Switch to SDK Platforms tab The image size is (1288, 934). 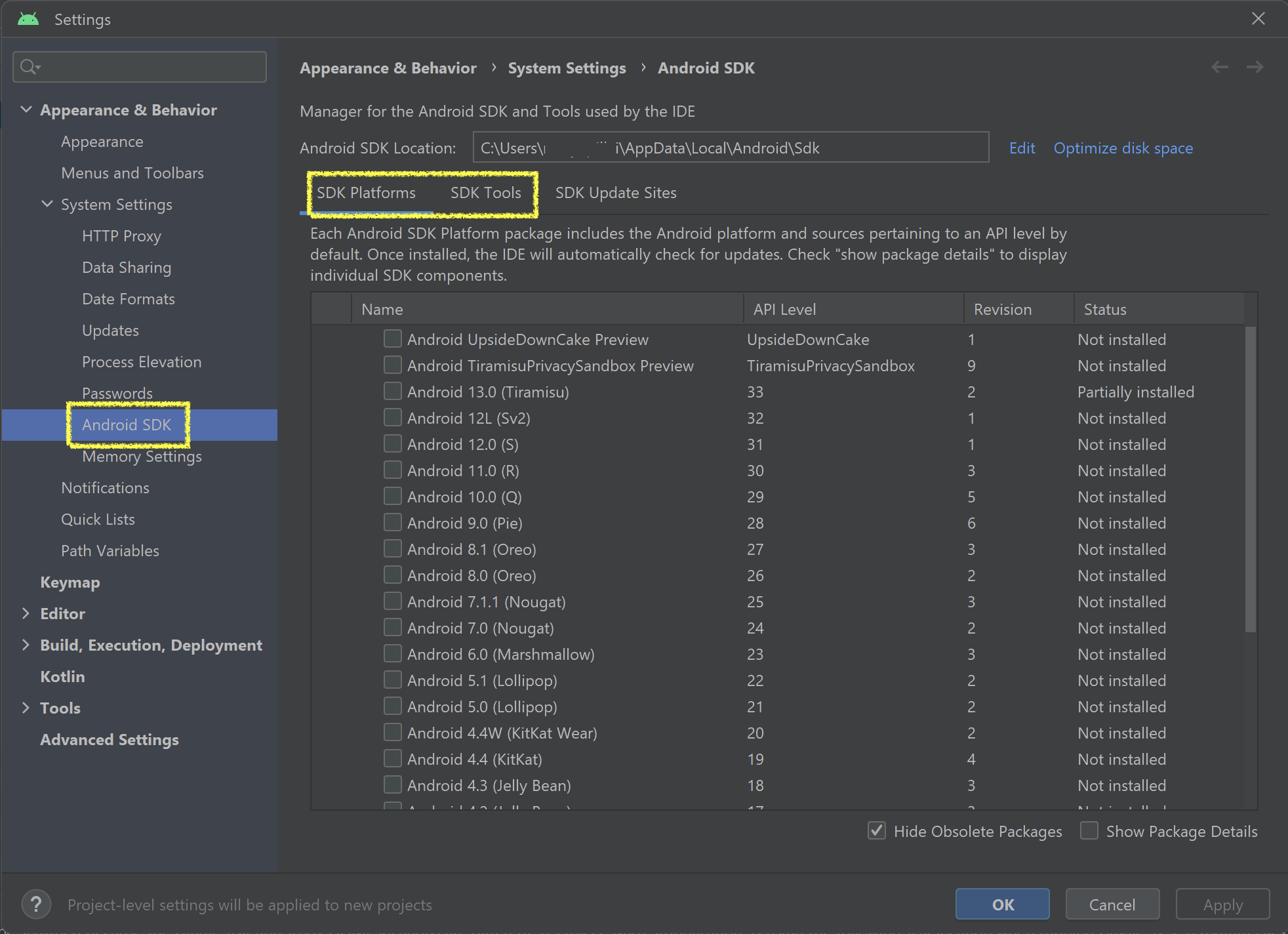coord(366,193)
